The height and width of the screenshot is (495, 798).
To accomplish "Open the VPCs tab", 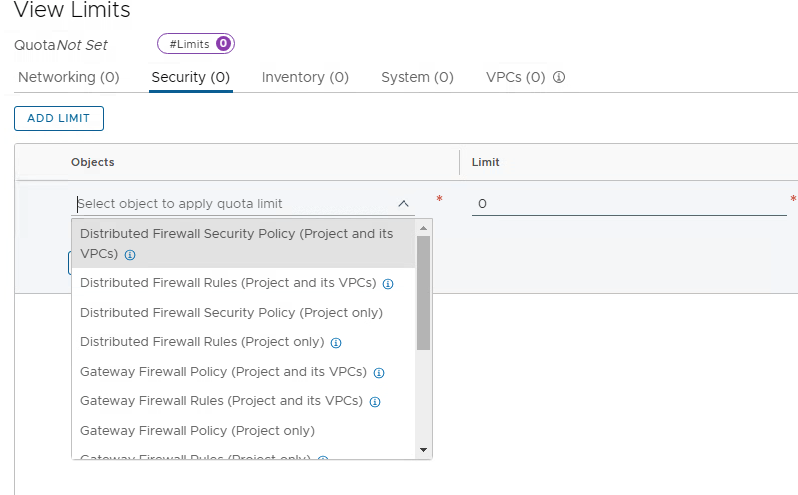I will coord(515,77).
